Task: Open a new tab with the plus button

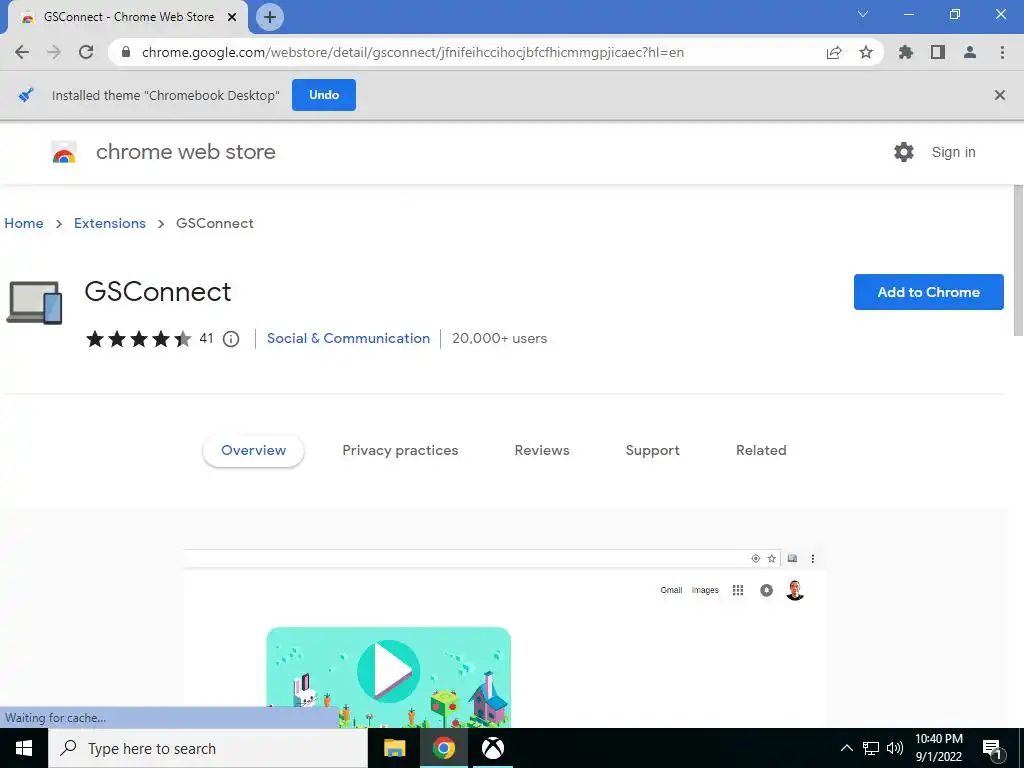Action: click(270, 17)
